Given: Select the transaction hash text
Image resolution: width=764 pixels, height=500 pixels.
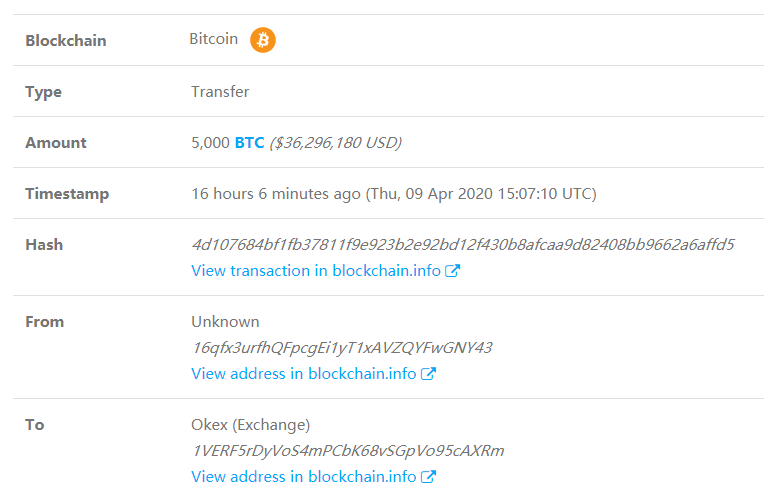Looking at the screenshot, I should (463, 245).
